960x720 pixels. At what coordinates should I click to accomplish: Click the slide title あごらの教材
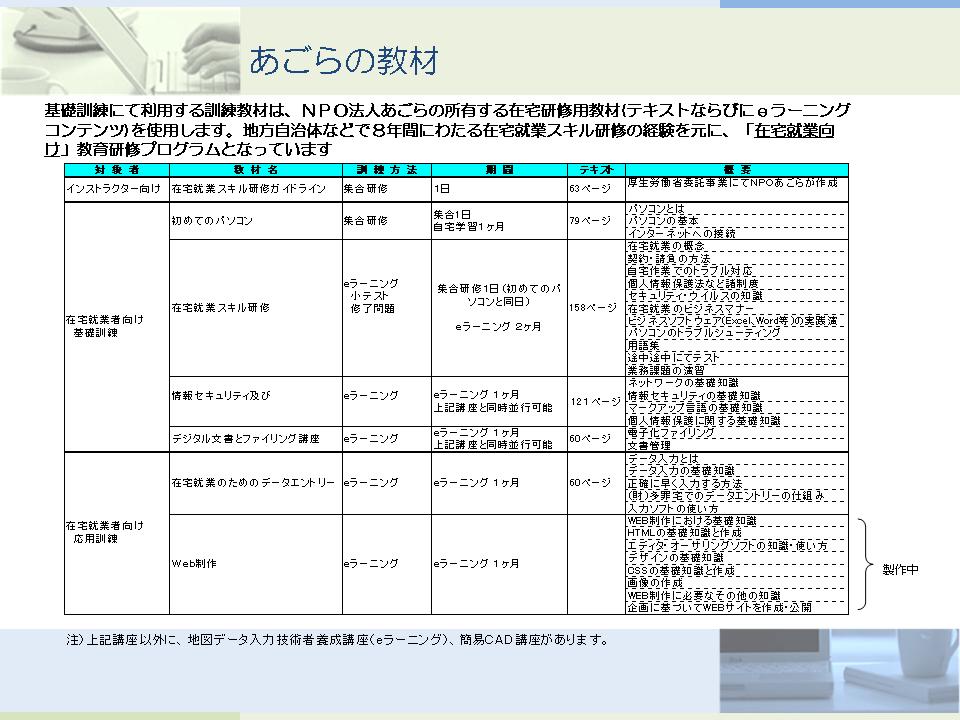click(x=344, y=61)
